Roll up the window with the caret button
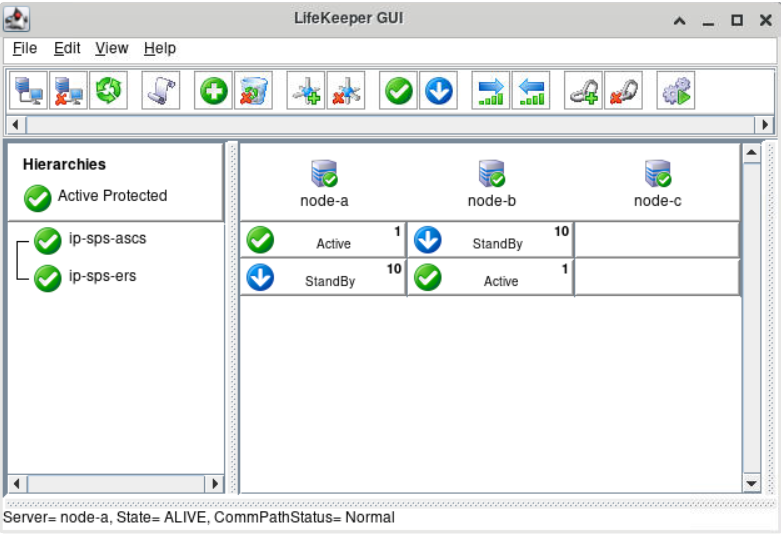The image size is (781, 535). [679, 20]
